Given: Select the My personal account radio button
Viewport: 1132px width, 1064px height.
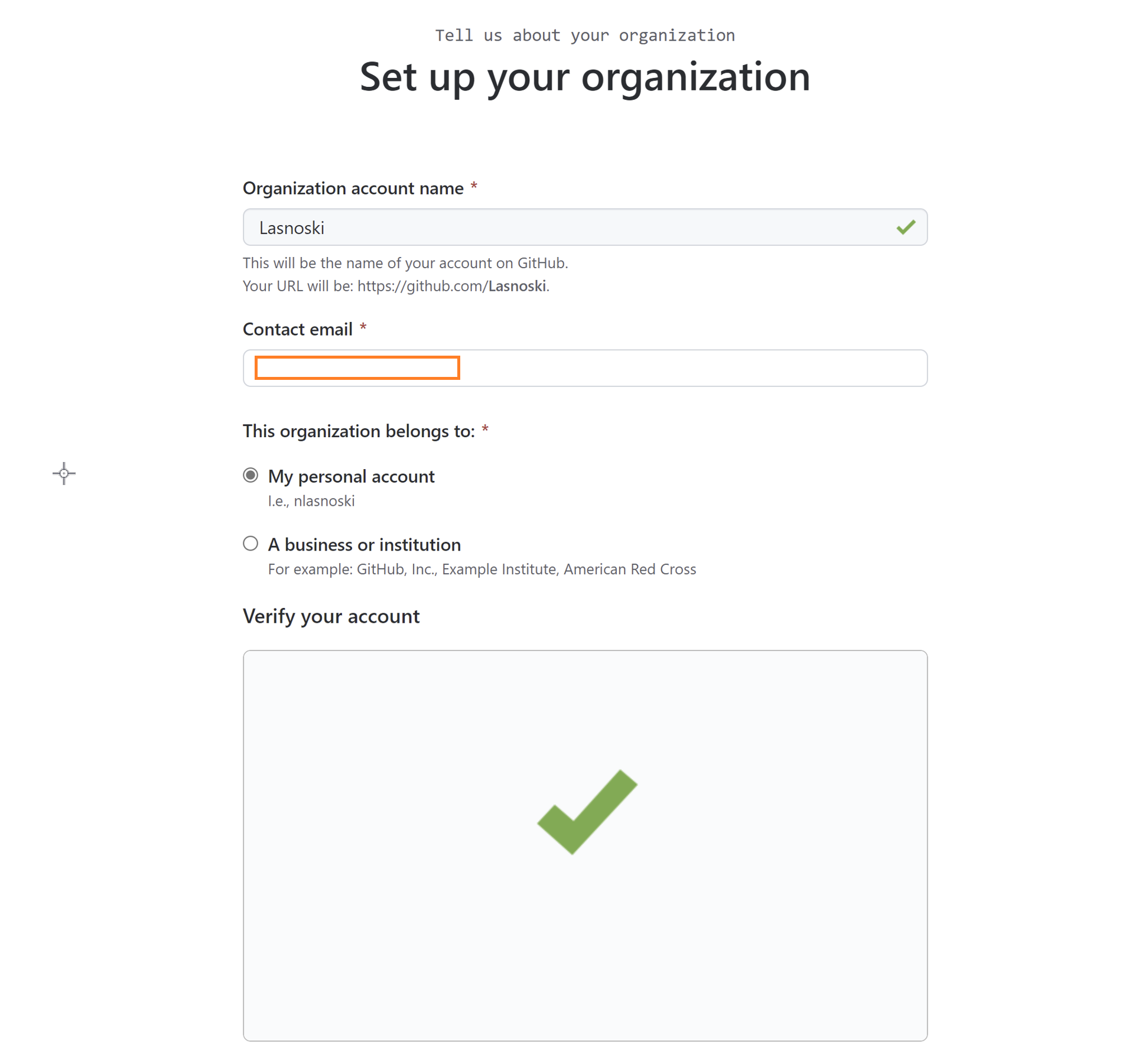Looking at the screenshot, I should tap(251, 476).
